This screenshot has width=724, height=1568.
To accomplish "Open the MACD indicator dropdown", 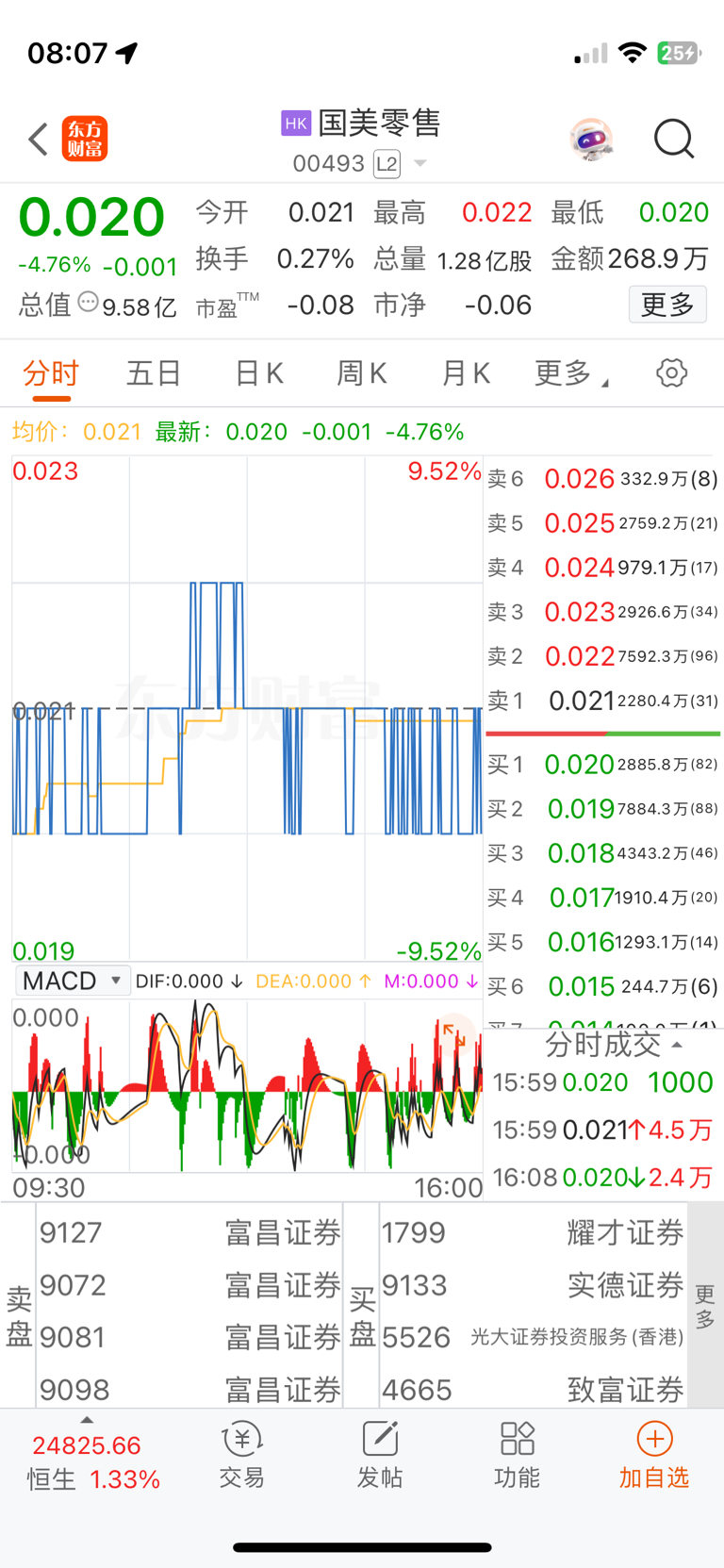I will coord(72,981).
